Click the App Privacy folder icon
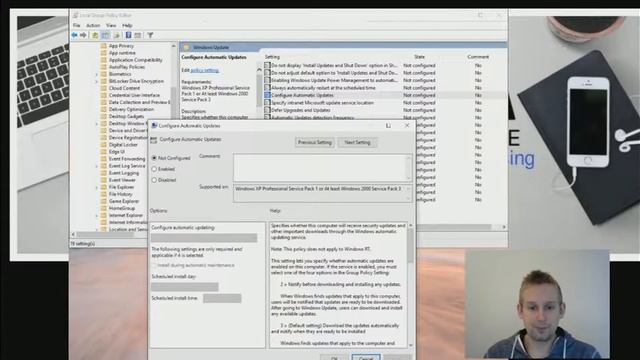This screenshot has width=640, height=360. click(x=104, y=46)
